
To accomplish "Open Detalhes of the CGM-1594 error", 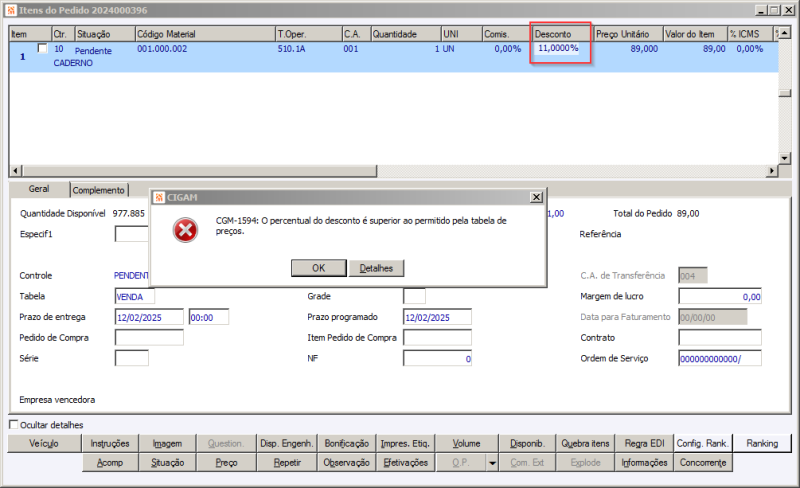I will tap(376, 268).
